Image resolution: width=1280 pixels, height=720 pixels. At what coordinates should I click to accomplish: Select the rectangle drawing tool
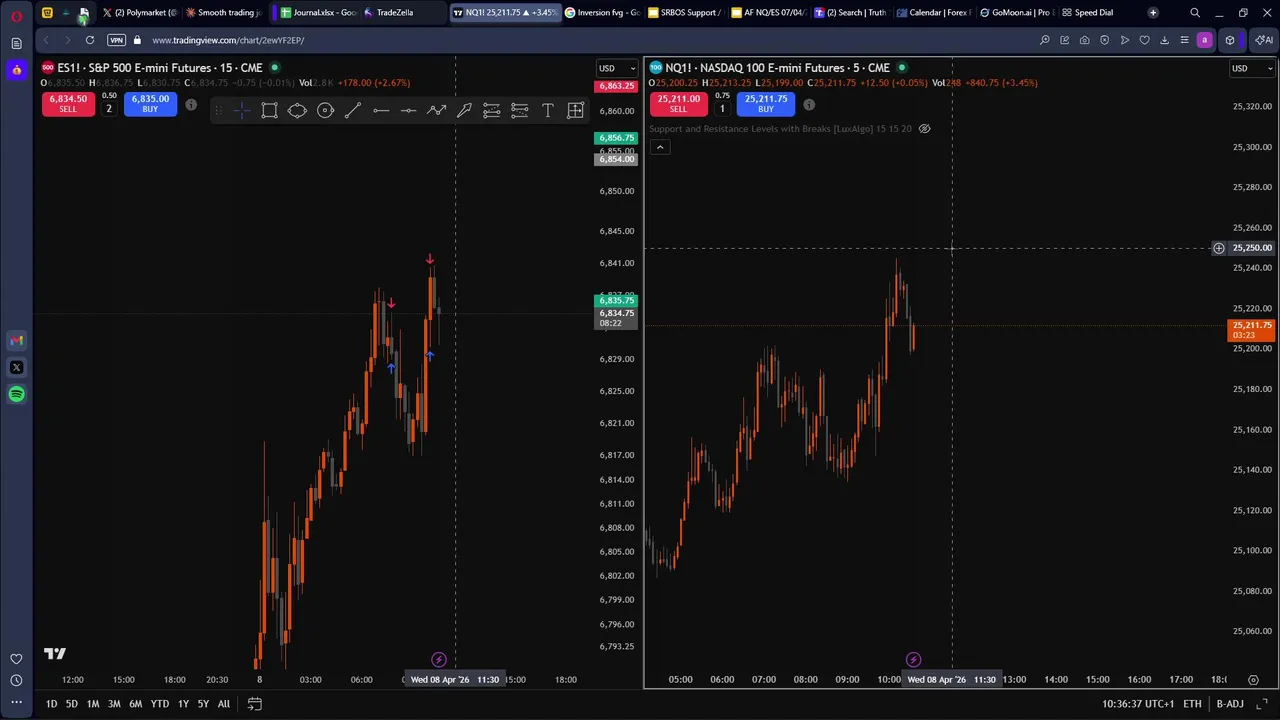coord(270,110)
